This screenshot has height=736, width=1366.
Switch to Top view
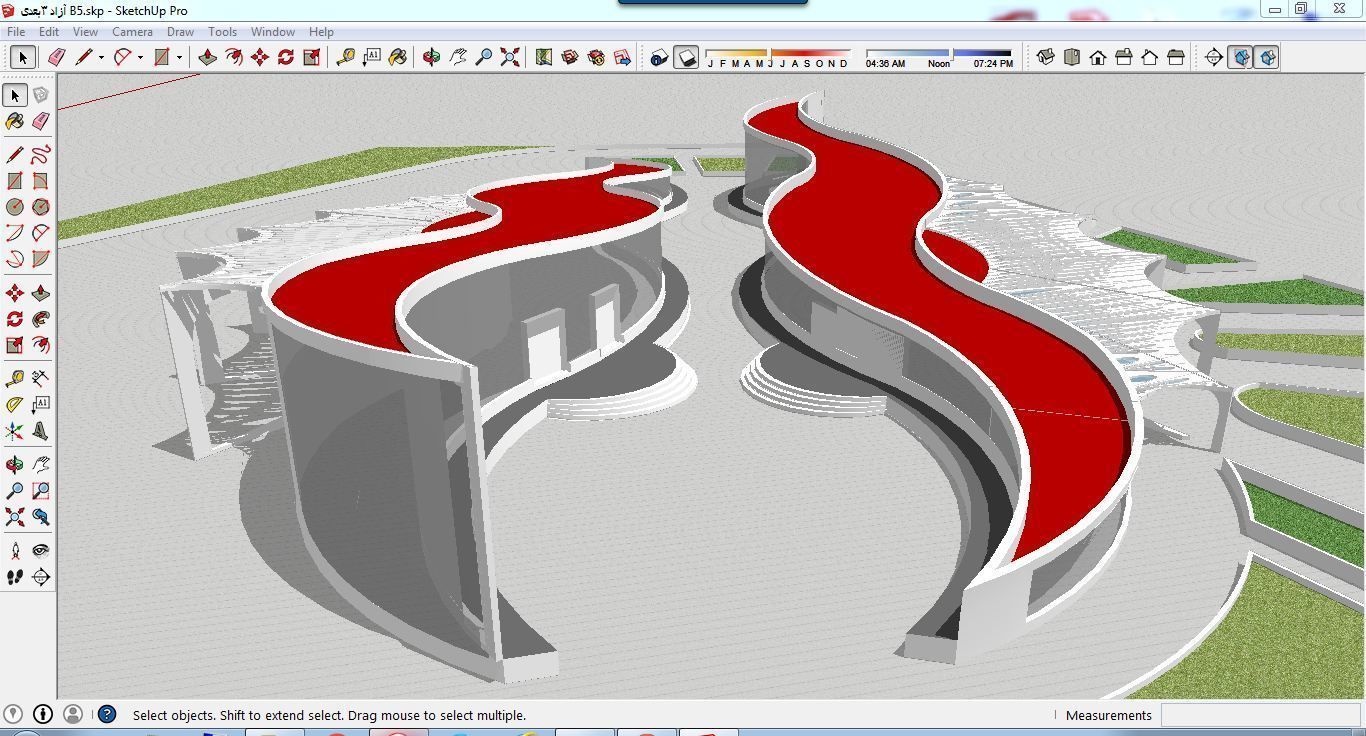1072,57
